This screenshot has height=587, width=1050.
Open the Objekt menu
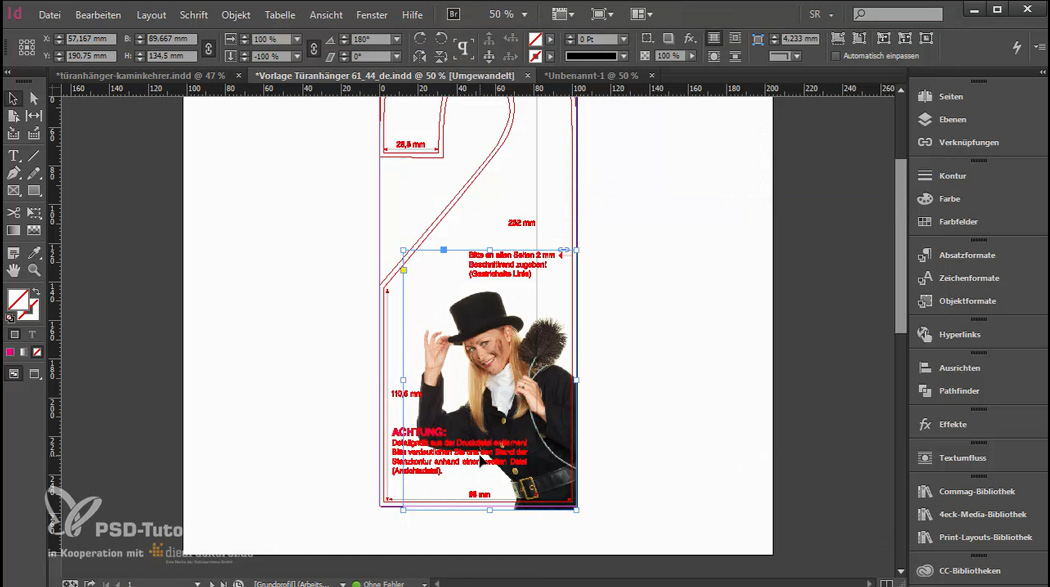(x=236, y=15)
